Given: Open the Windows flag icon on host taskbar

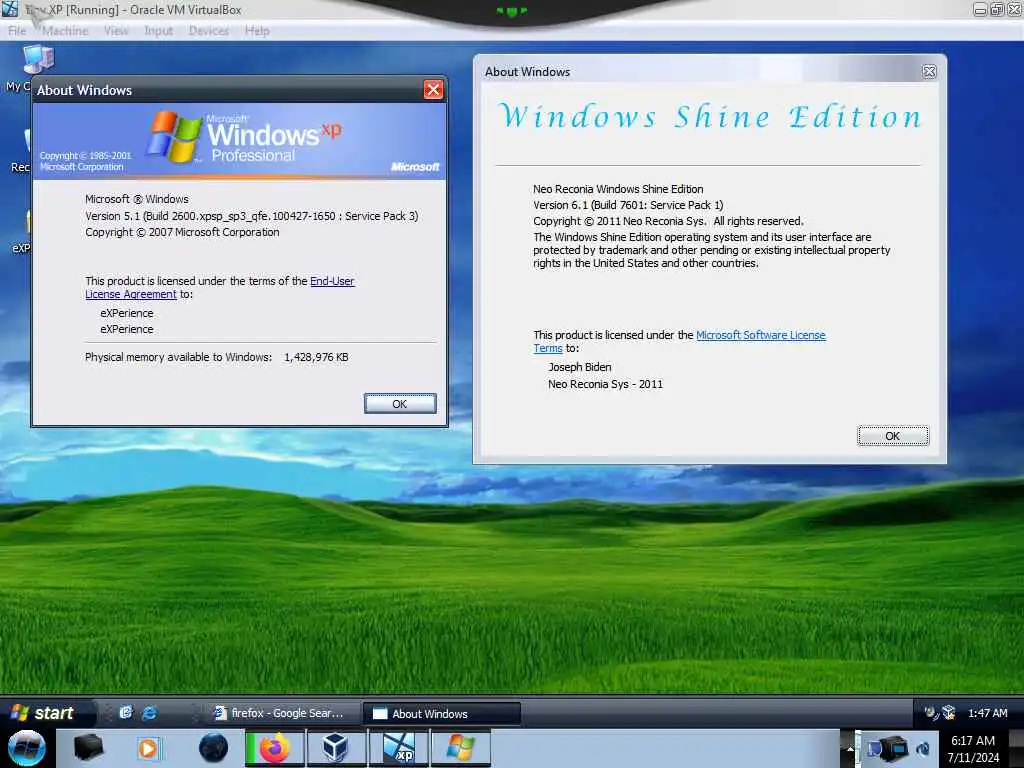Looking at the screenshot, I should click(x=460, y=748).
